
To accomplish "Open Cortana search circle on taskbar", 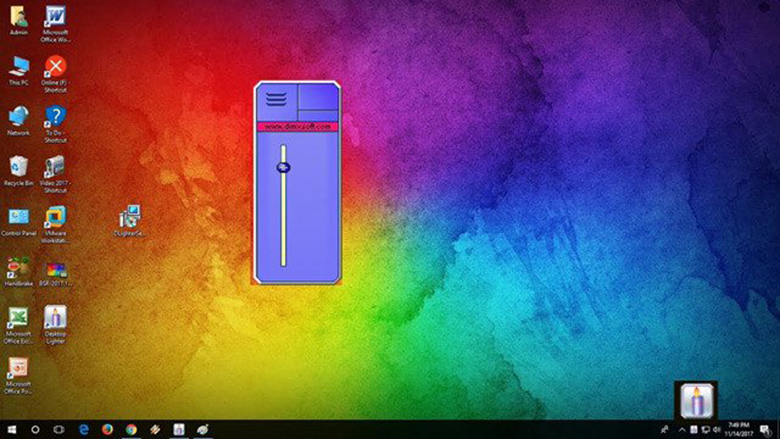I will 35,430.
